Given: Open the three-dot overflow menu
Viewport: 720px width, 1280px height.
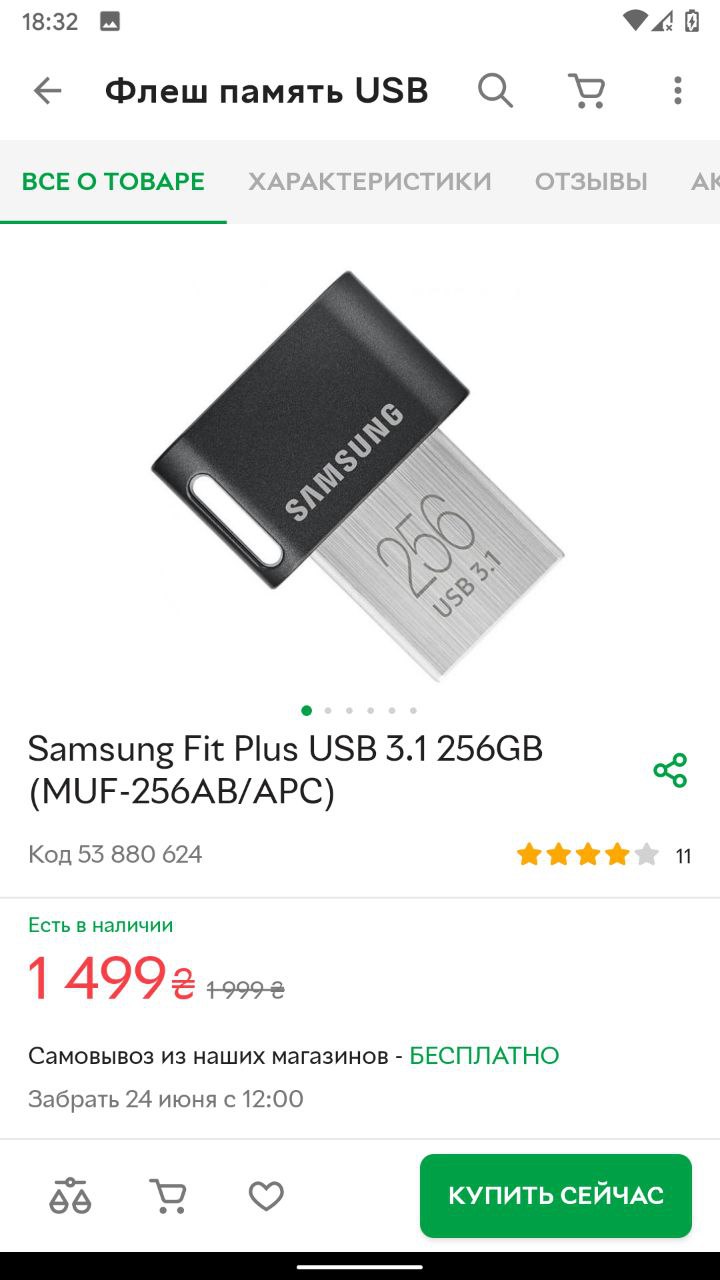Looking at the screenshot, I should (677, 91).
